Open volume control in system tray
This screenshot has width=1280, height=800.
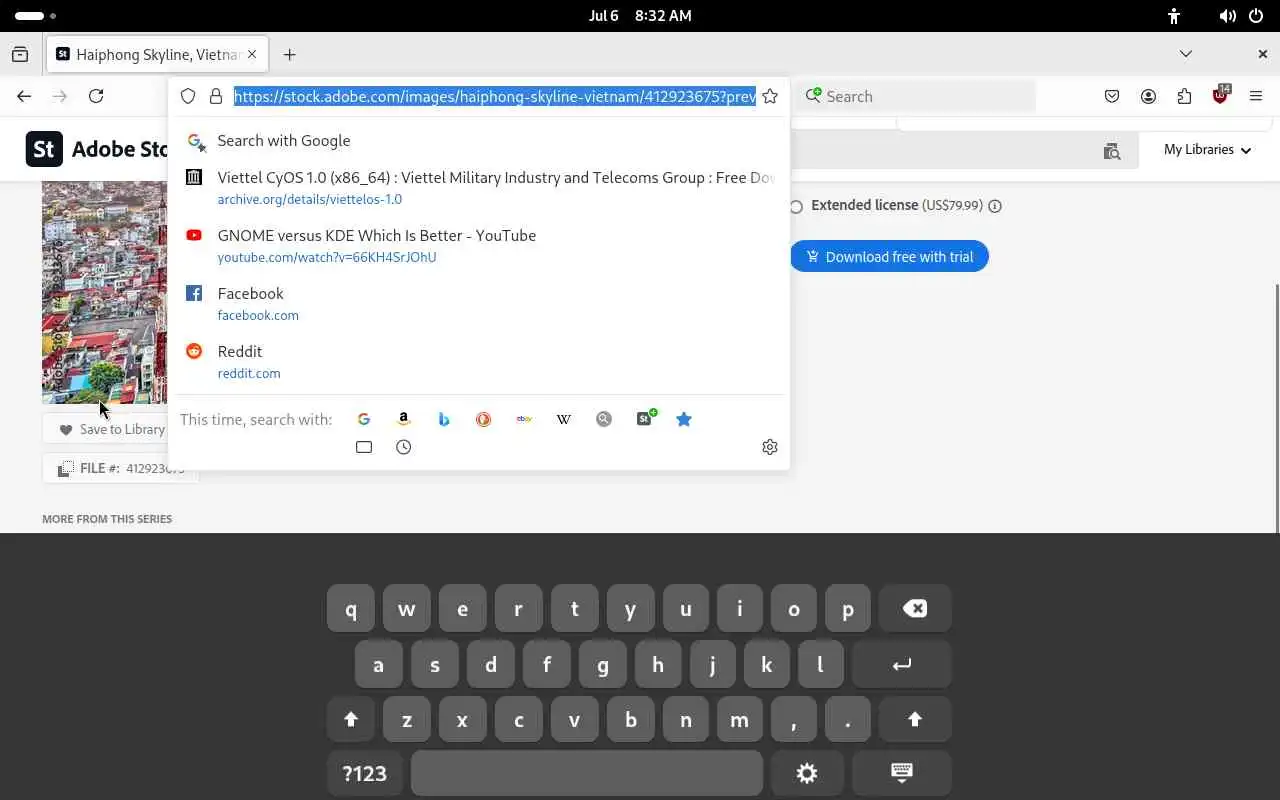(1228, 16)
